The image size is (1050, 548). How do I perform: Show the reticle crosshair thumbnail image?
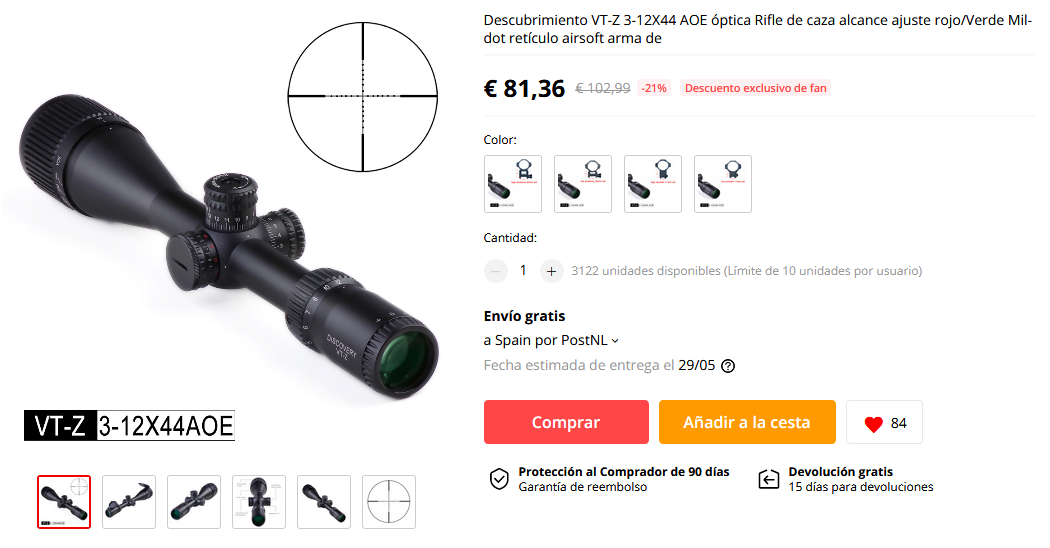coord(389,502)
